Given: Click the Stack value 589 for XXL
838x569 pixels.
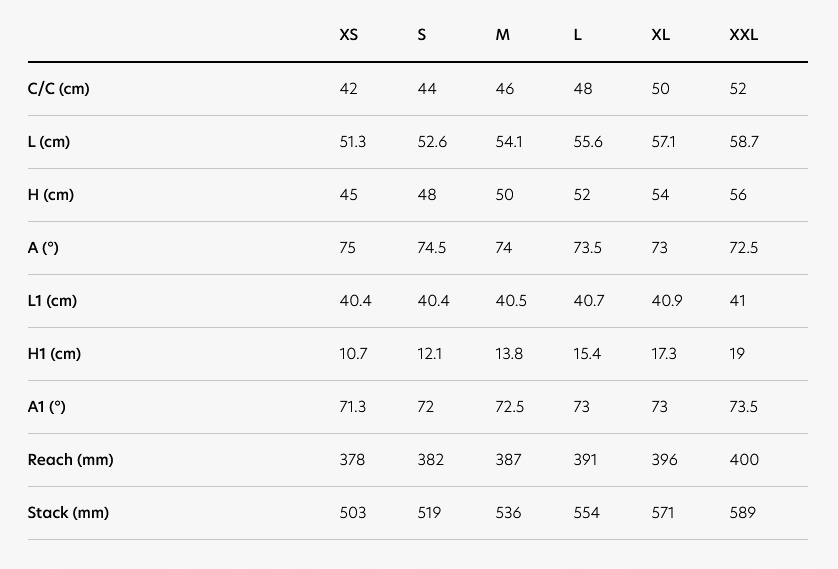Looking at the screenshot, I should (x=744, y=513).
